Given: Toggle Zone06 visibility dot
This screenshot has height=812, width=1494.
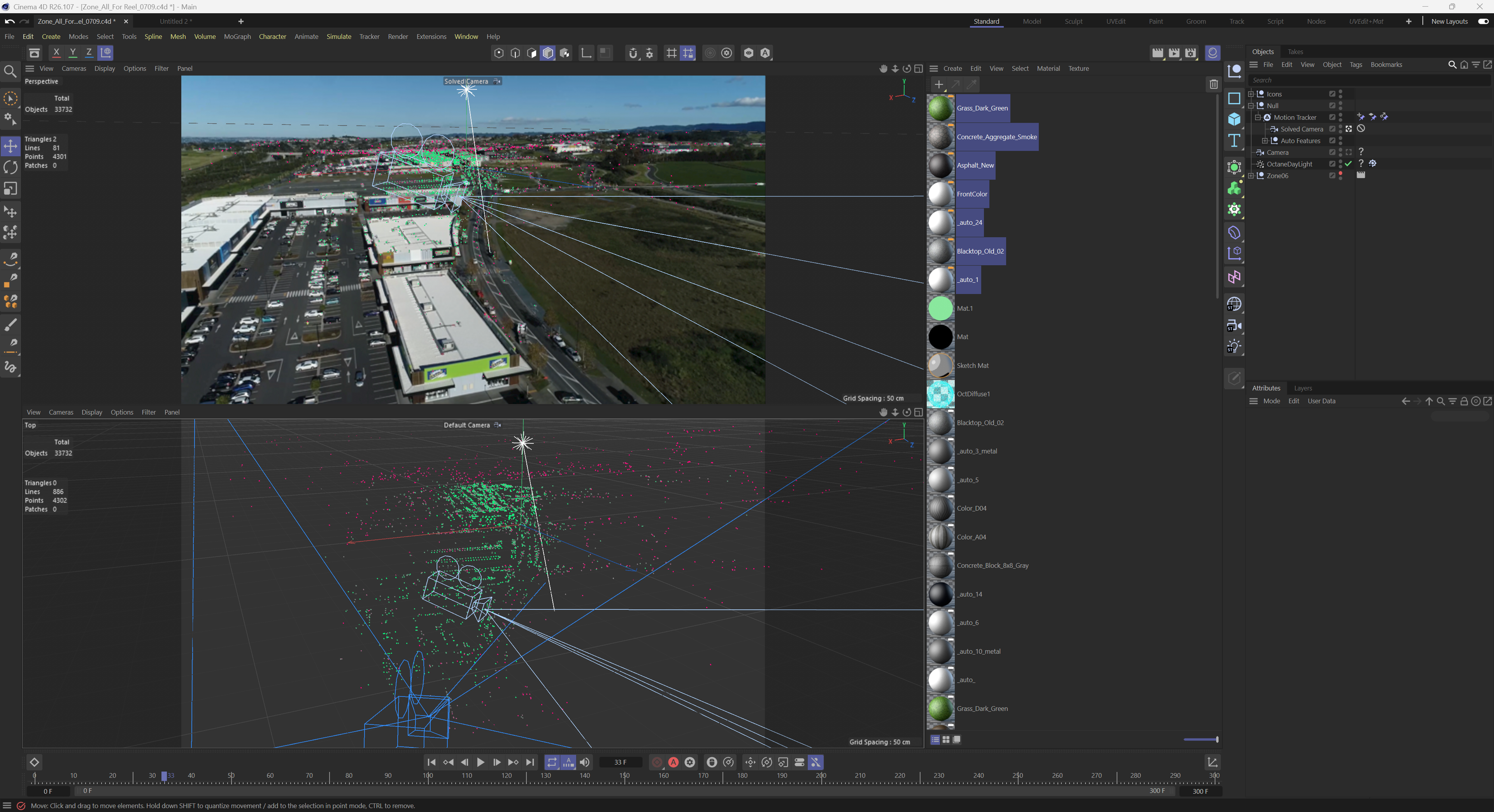Looking at the screenshot, I should coord(1340,173).
